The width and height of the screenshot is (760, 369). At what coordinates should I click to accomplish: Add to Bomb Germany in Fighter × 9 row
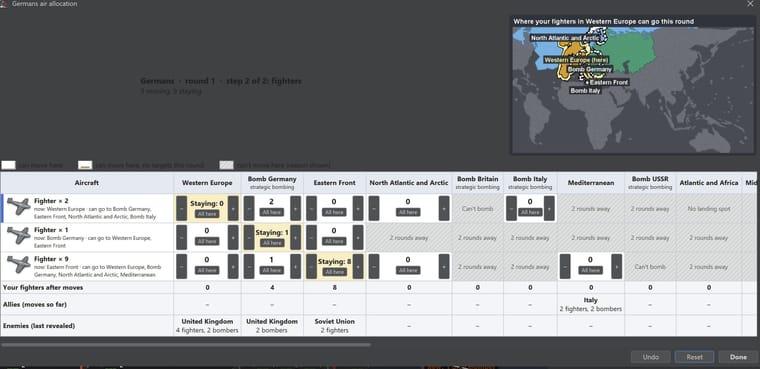click(x=295, y=266)
